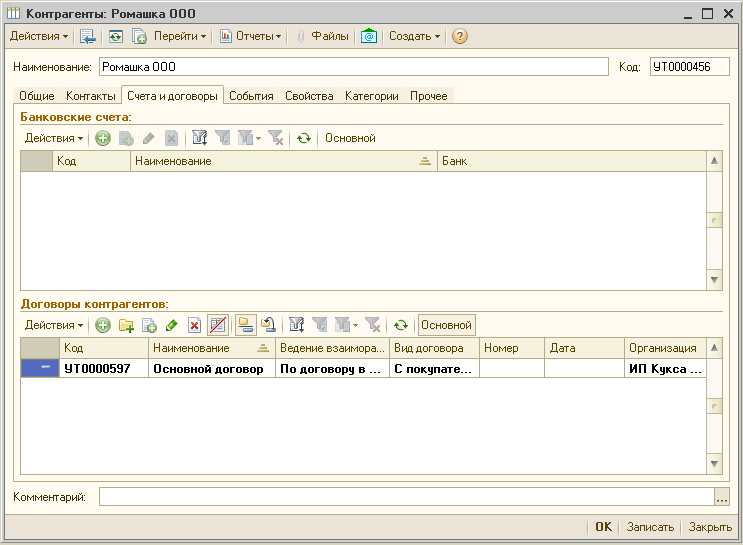The width and height of the screenshot is (743, 545).
Task: Click the create-based-on copy icon in main toolbar
Action: tap(139, 36)
